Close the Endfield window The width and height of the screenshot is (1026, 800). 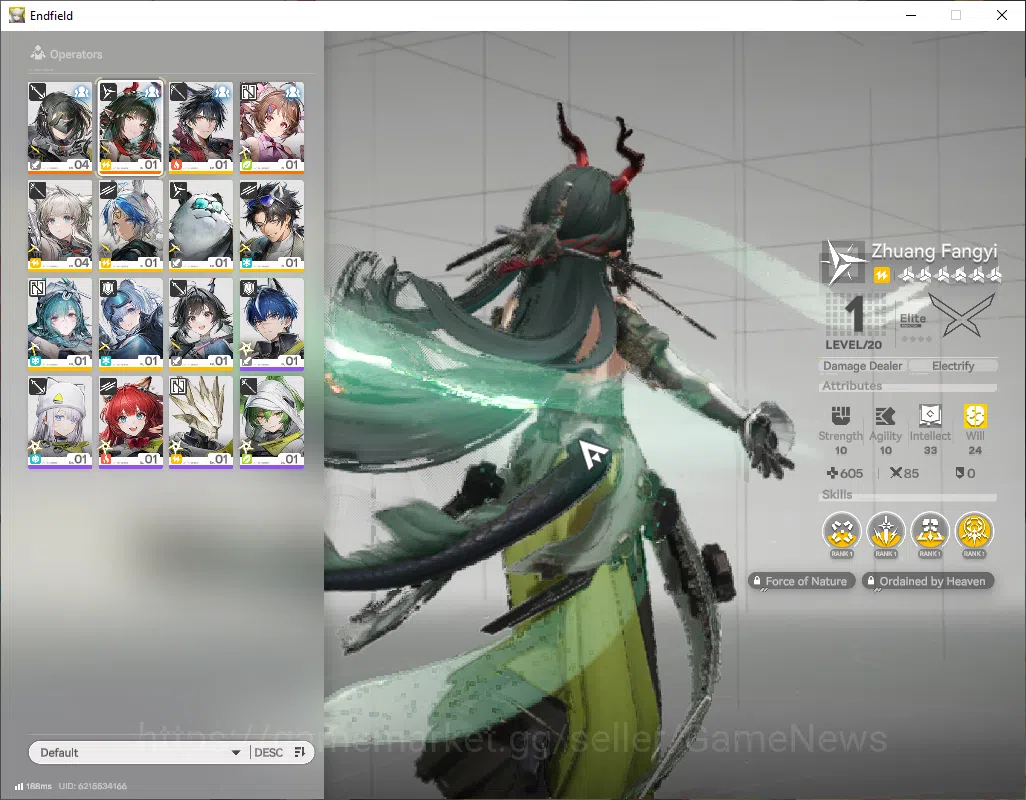1002,15
